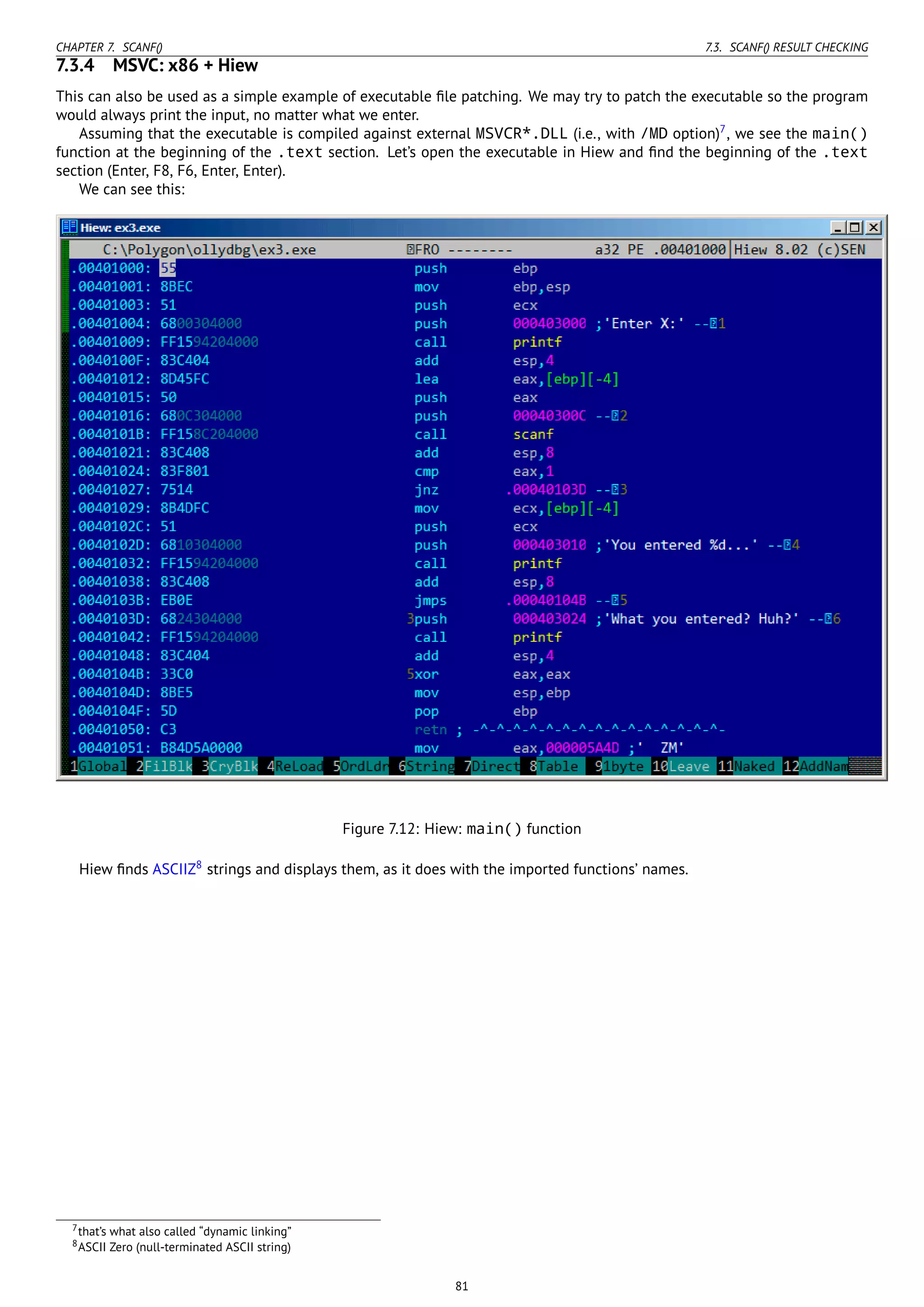Click the FRO mode indicator in header
This screenshot has width=924, height=1307.
pos(423,250)
